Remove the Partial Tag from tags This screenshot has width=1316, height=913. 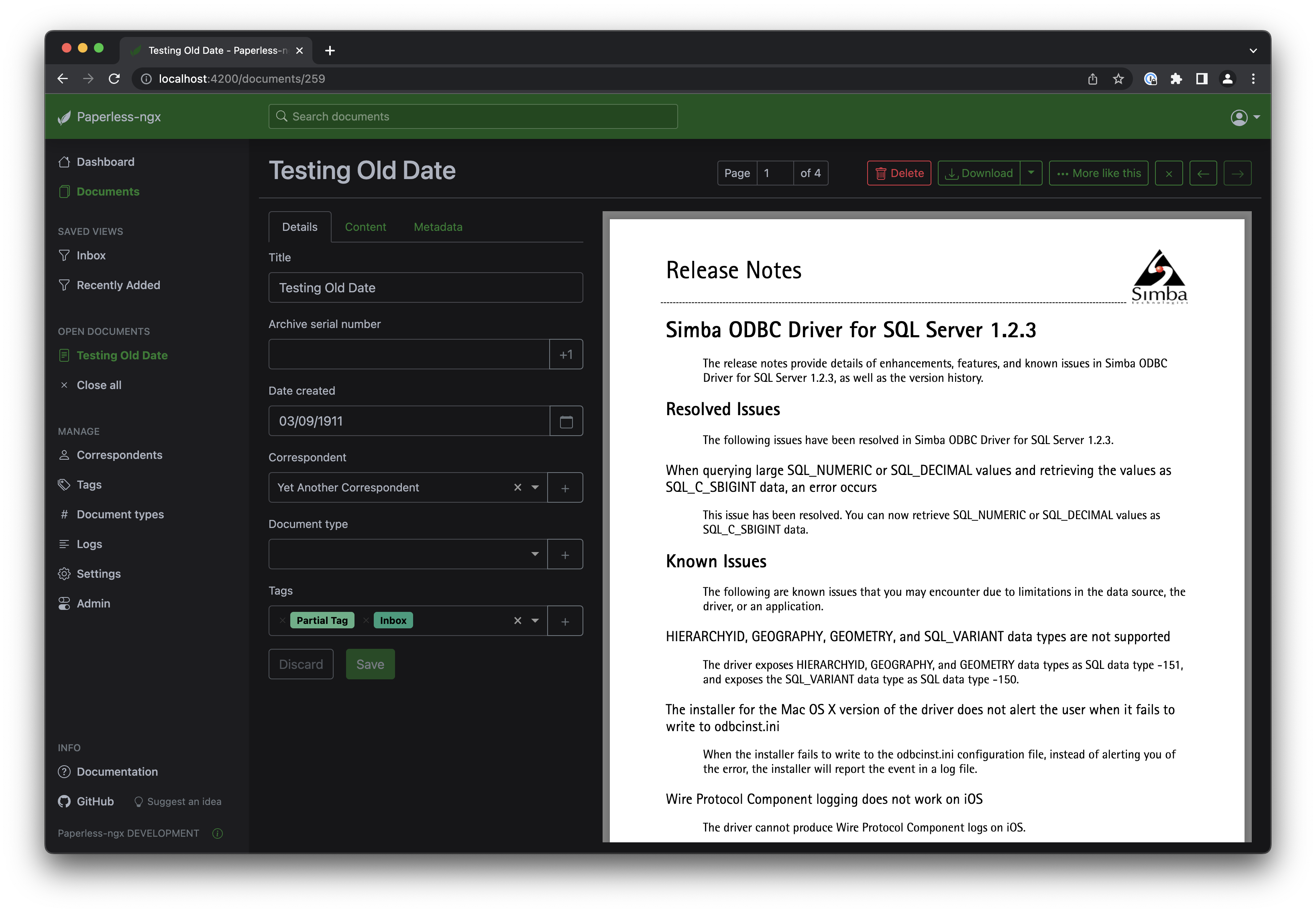tap(283, 621)
